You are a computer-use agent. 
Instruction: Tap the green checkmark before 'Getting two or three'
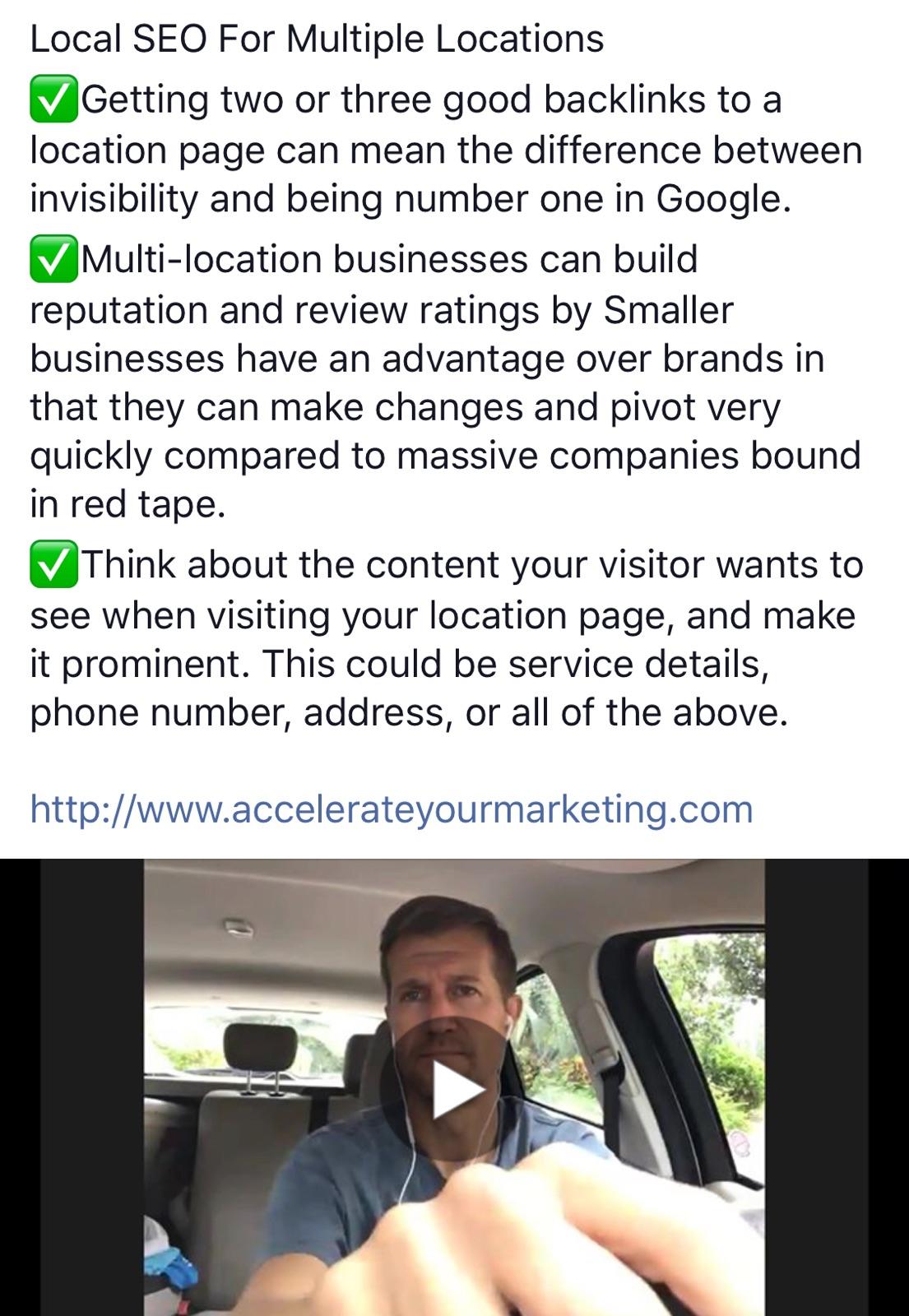(53, 100)
